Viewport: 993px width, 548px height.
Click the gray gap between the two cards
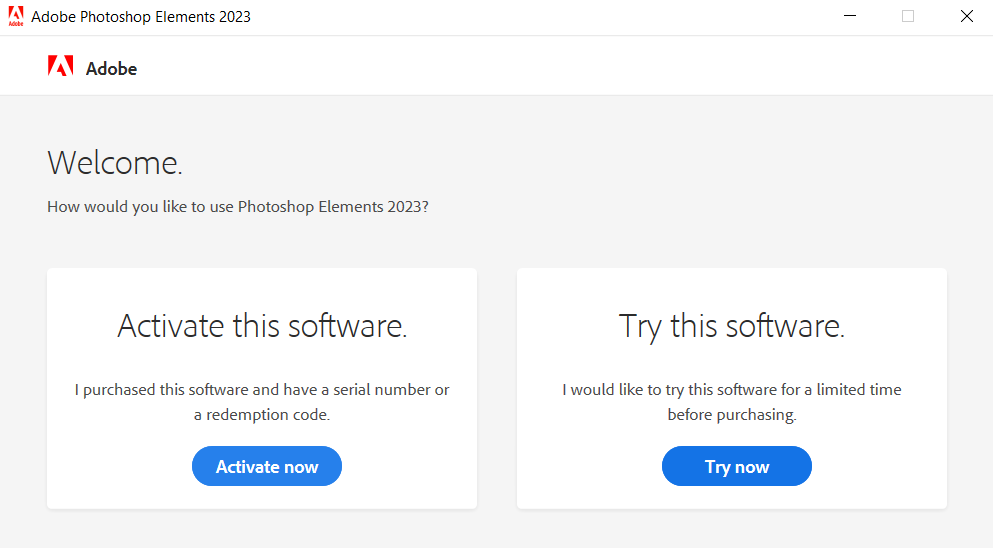(x=497, y=388)
